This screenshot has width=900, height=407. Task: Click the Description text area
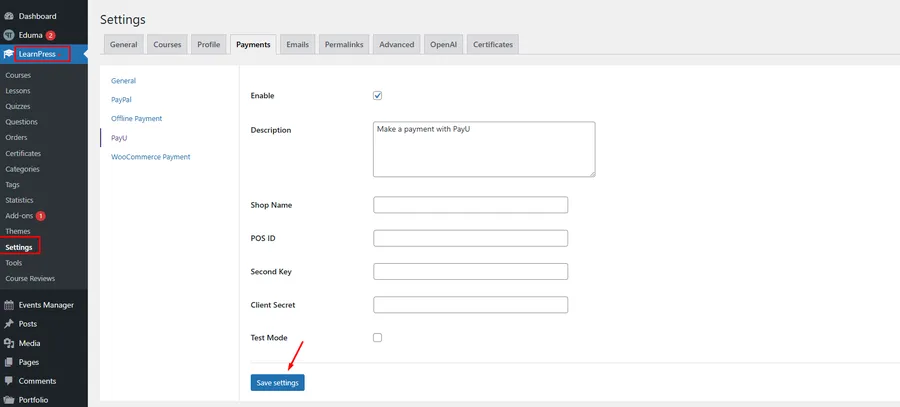click(x=484, y=150)
